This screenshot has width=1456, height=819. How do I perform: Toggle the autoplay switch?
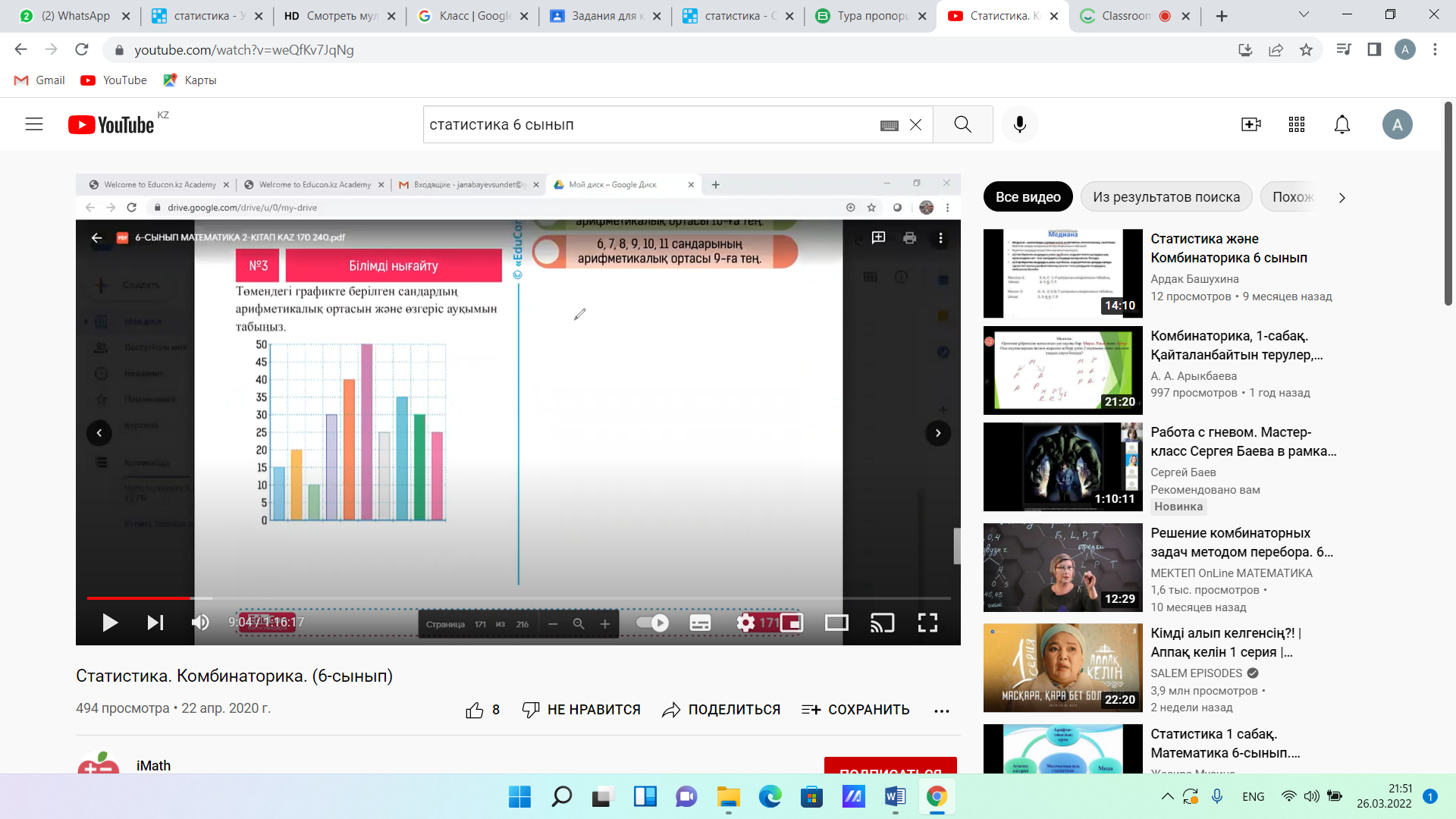coord(652,623)
